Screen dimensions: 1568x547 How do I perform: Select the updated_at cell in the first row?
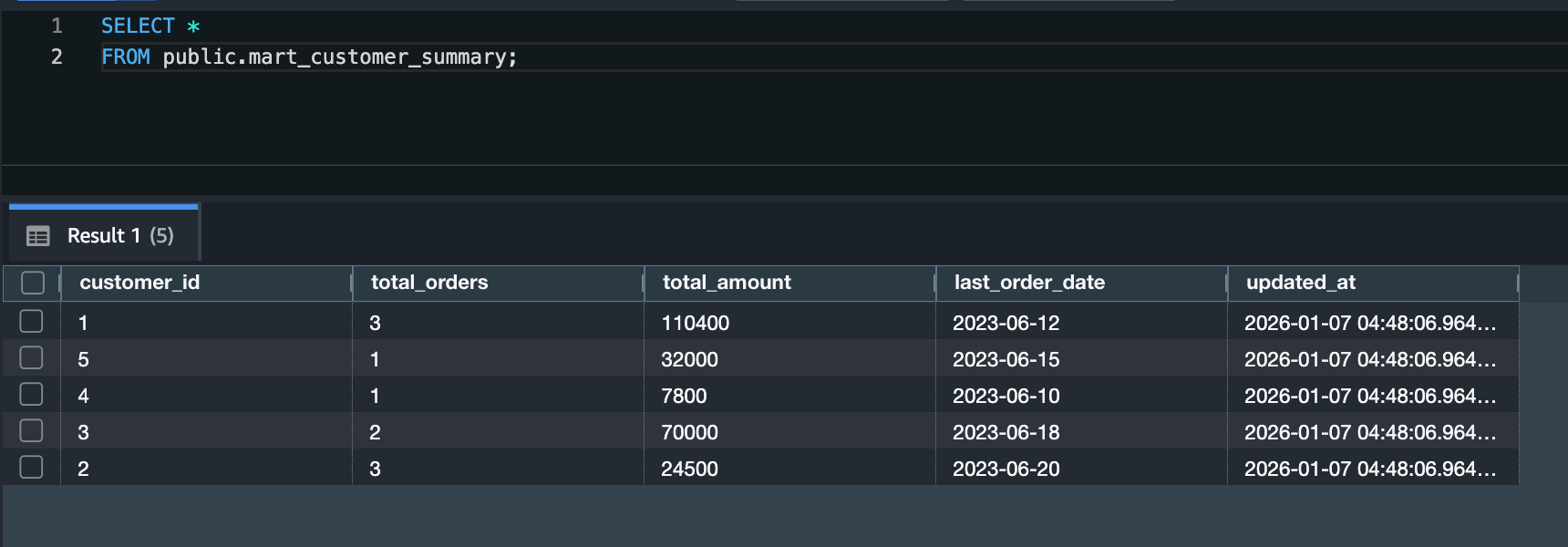[x=1369, y=323]
